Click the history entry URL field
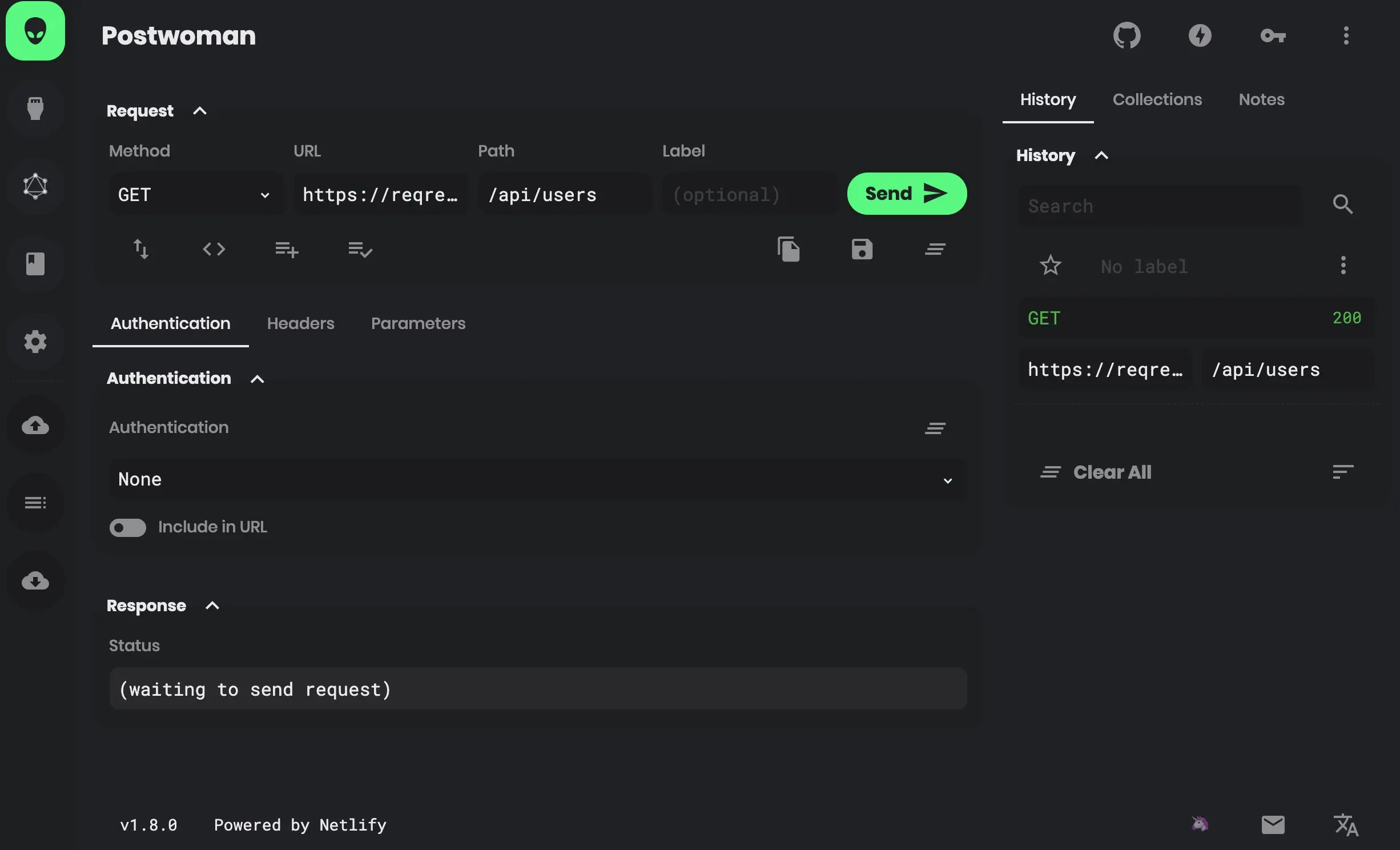 (x=1105, y=370)
